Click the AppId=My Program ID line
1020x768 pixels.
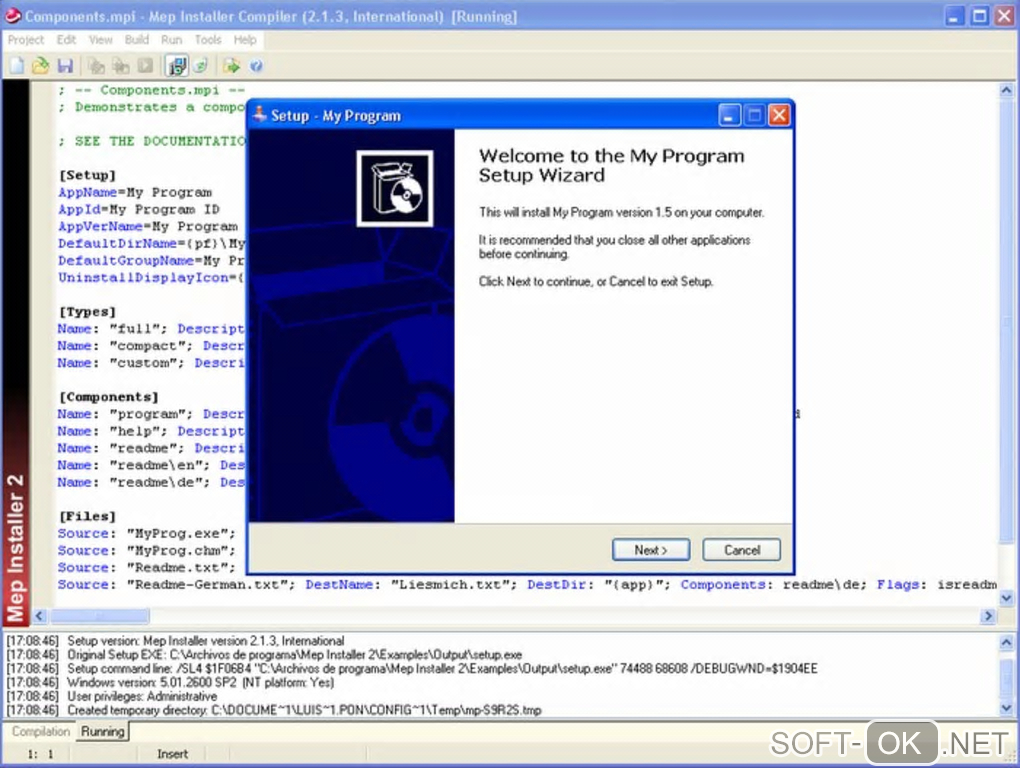coord(139,209)
